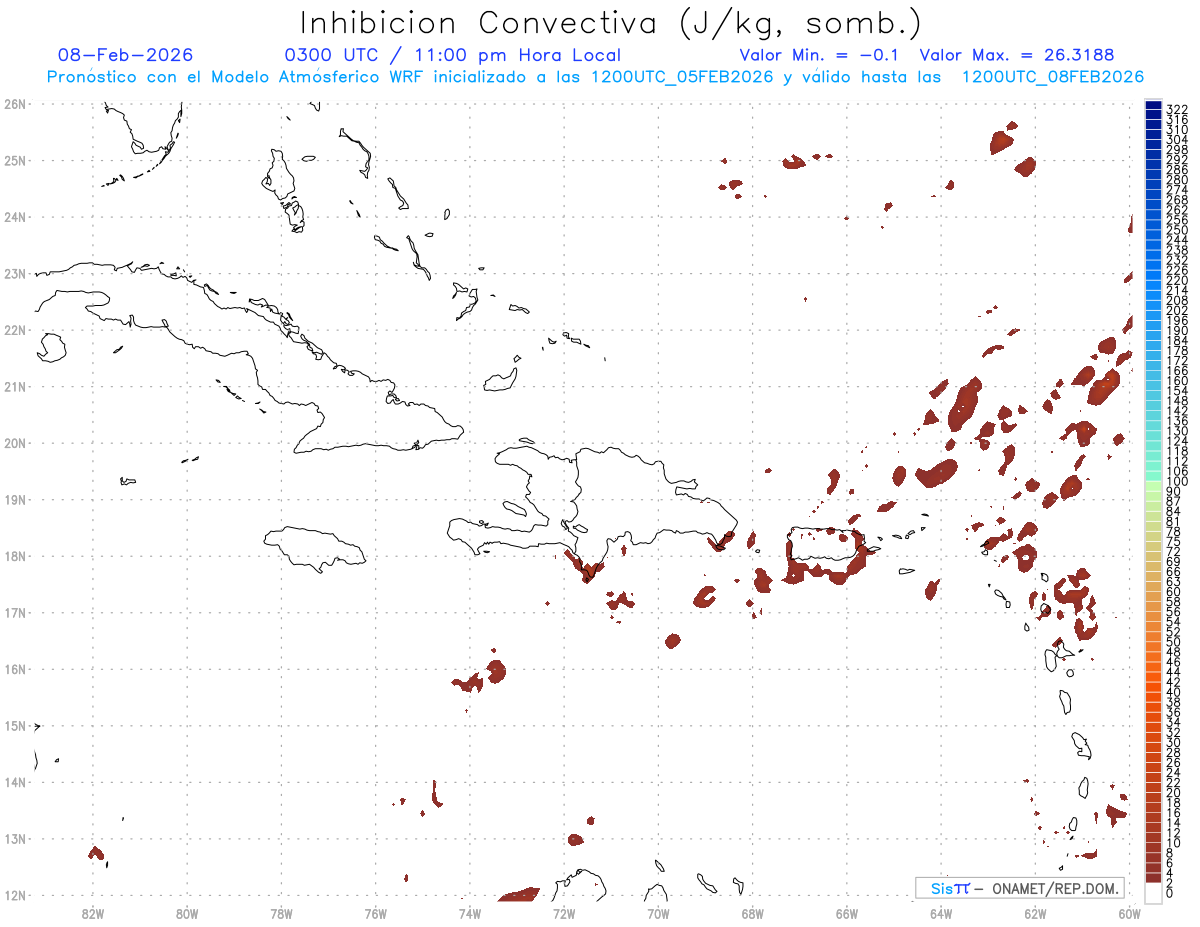Click the legend value 202 on color scale
This screenshot has height=927, width=1200.
[1177, 310]
